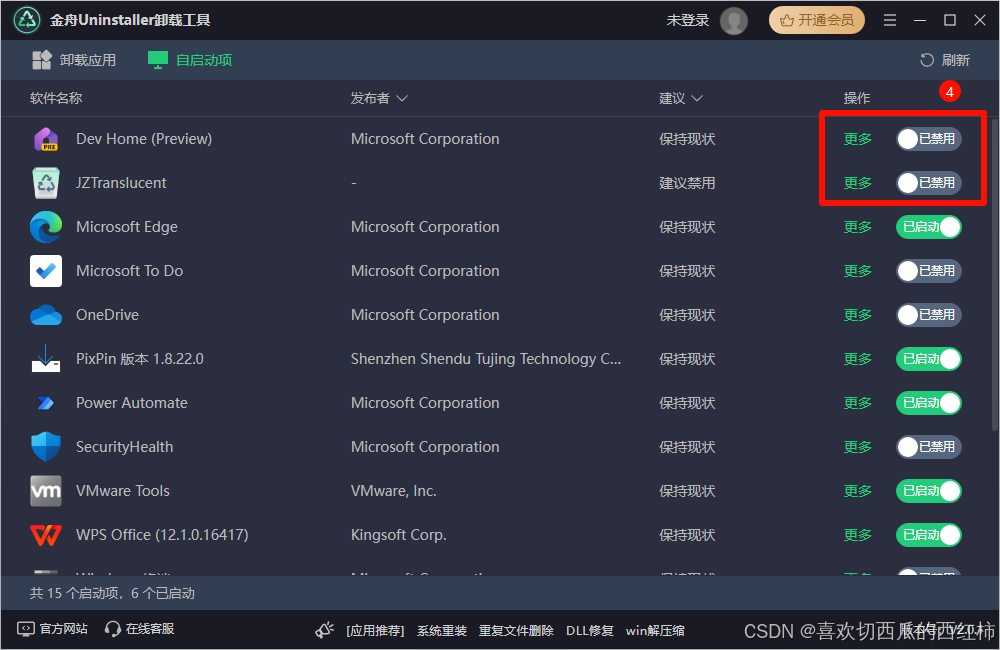
Task: Click 更多 for VMware Tools
Action: [x=857, y=491]
